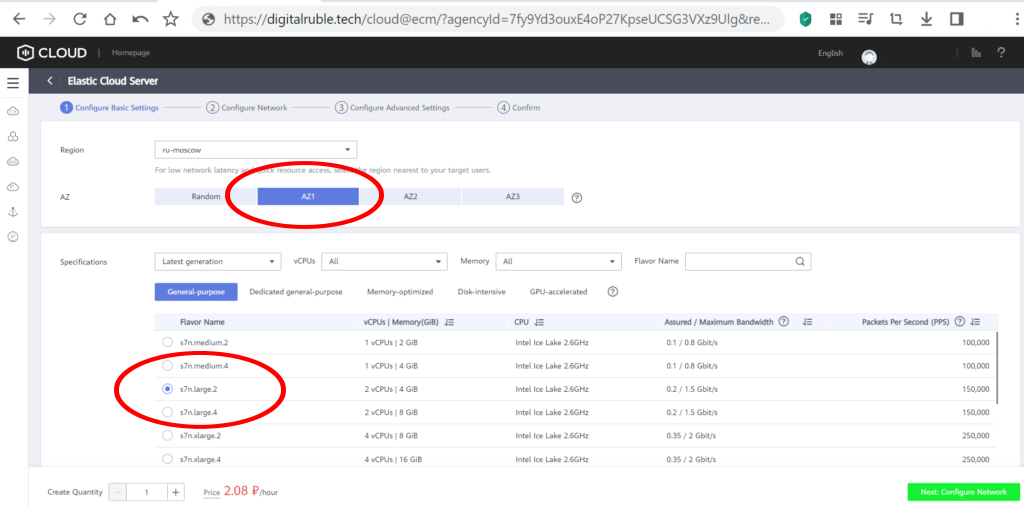Click the anchor icon in sidebar

tap(12, 212)
